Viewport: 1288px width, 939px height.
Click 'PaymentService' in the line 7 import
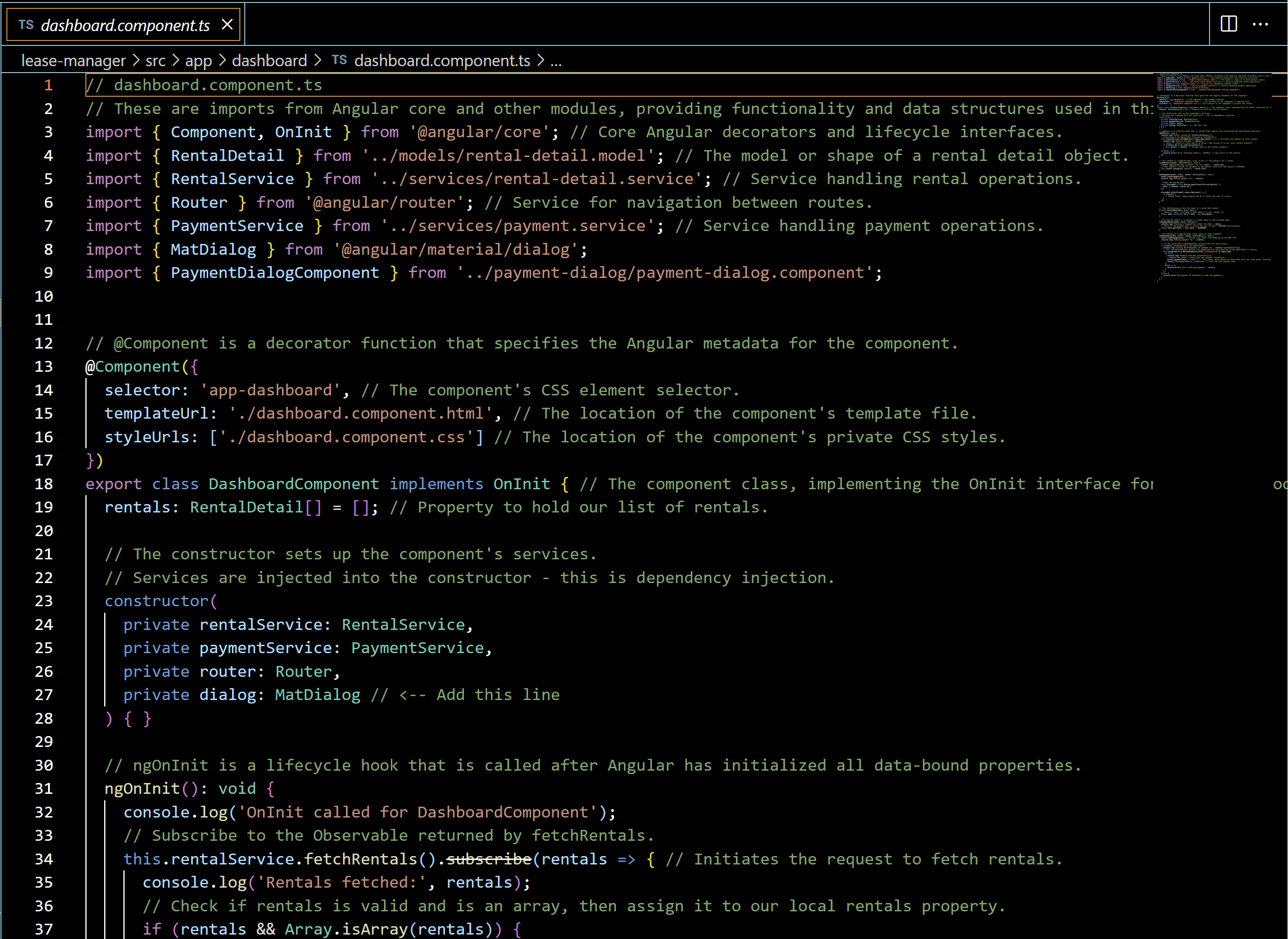click(x=237, y=226)
